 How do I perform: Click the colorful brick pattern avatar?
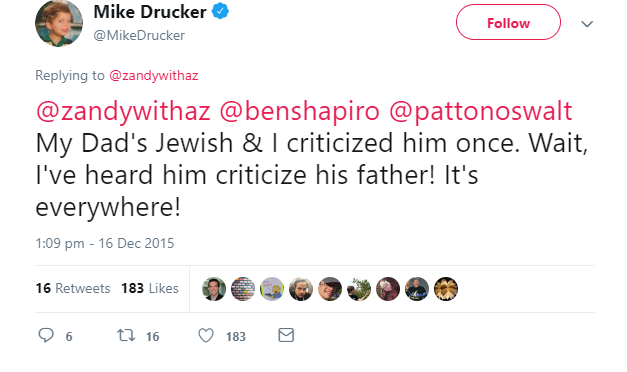pos(243,289)
